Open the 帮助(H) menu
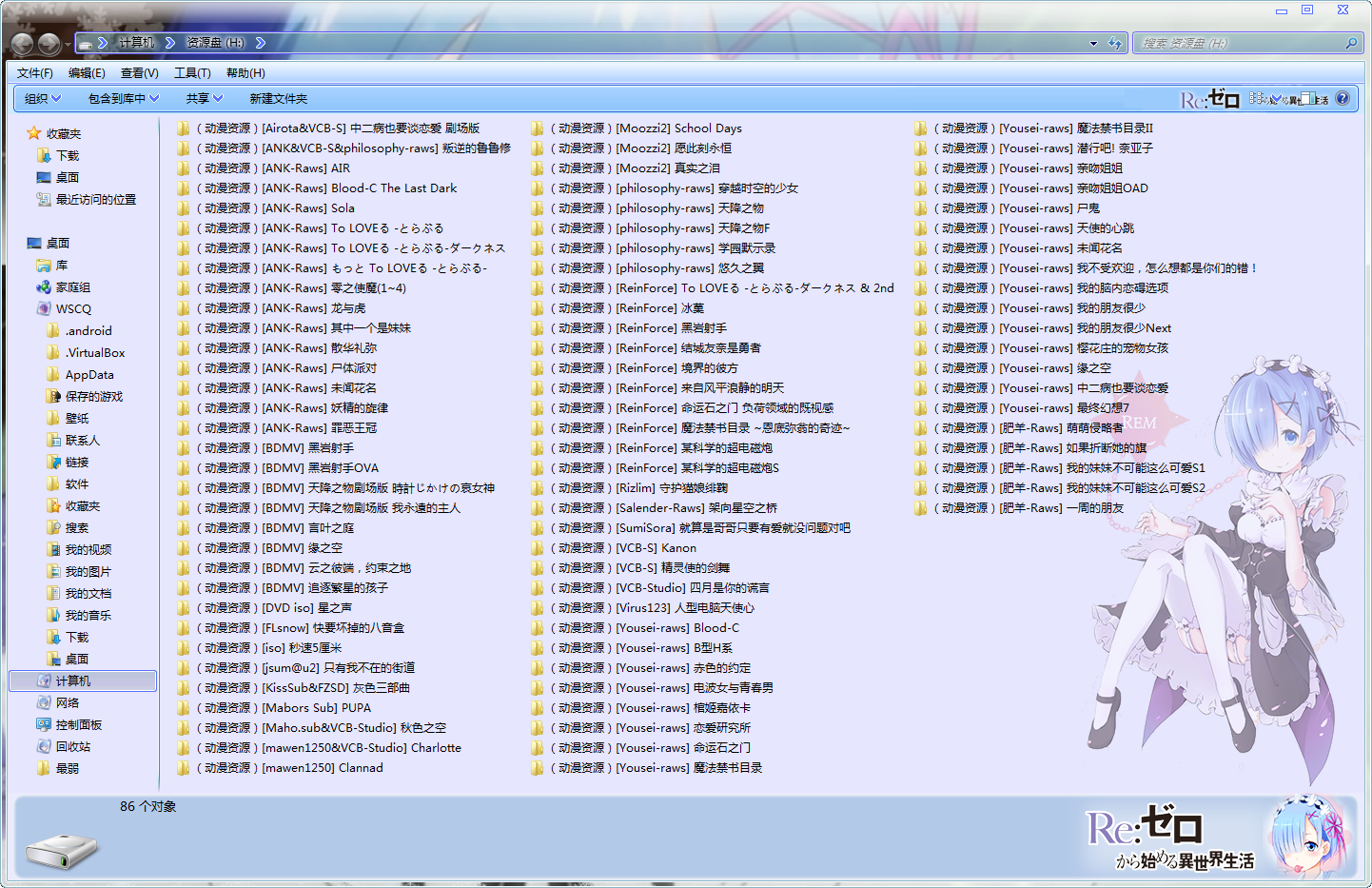 coord(245,73)
